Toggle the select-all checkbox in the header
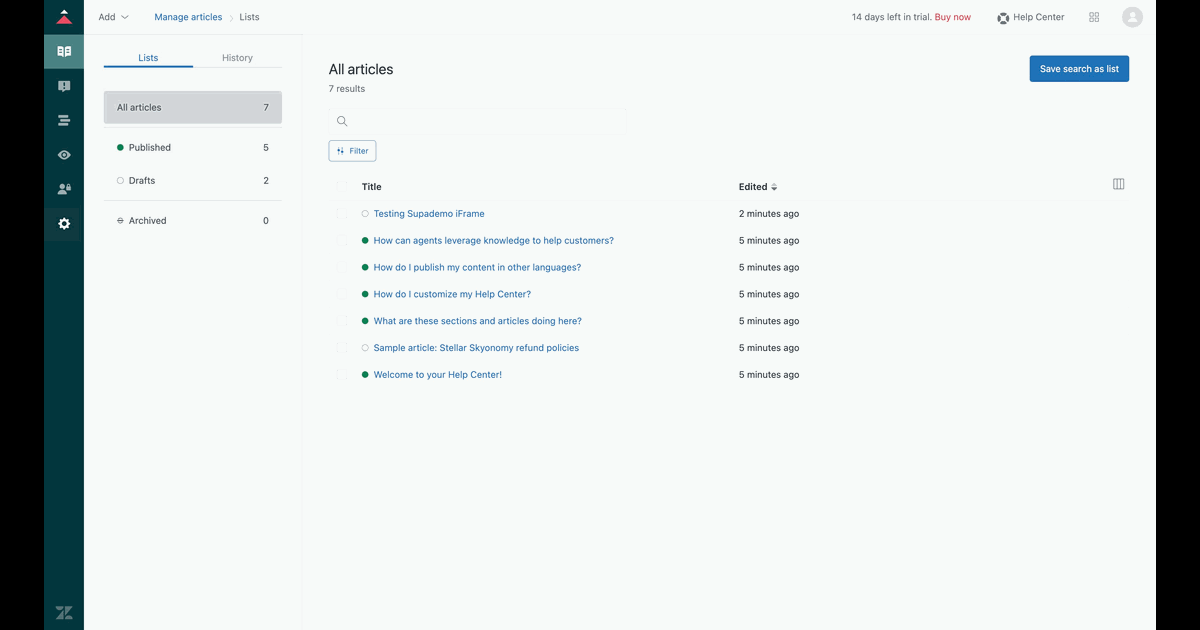1200x630 pixels. (342, 187)
